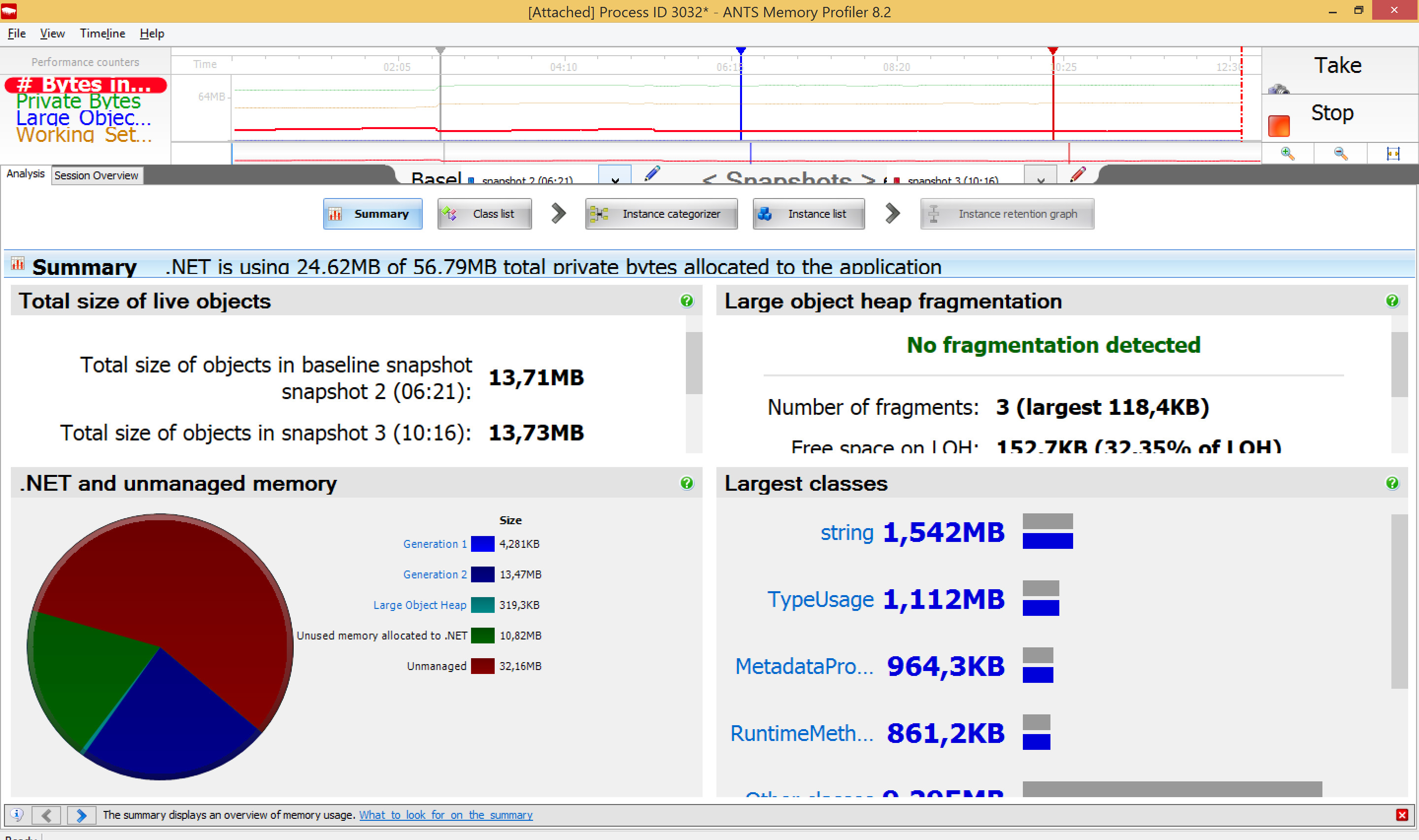This screenshot has height=840, width=1419.
Task: Zoom out on the timeline
Action: click(x=1340, y=153)
